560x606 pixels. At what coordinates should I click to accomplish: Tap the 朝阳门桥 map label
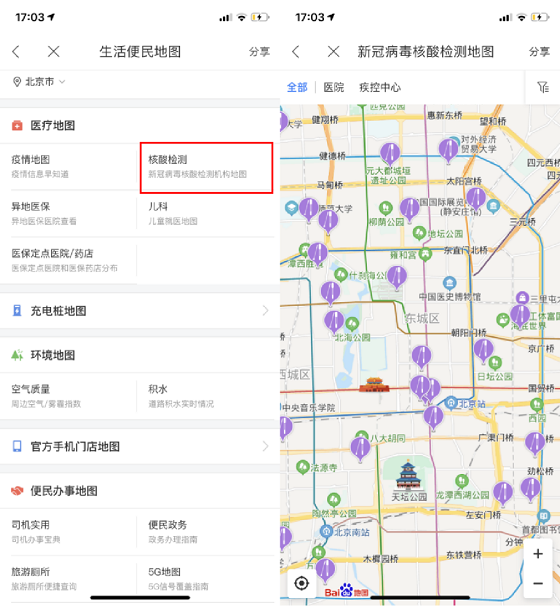[469, 332]
